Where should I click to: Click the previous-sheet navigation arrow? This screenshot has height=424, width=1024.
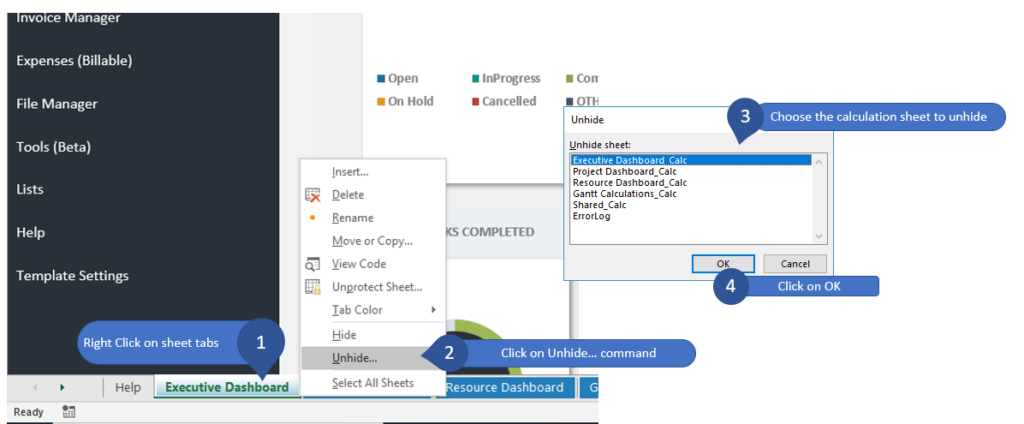point(35,387)
